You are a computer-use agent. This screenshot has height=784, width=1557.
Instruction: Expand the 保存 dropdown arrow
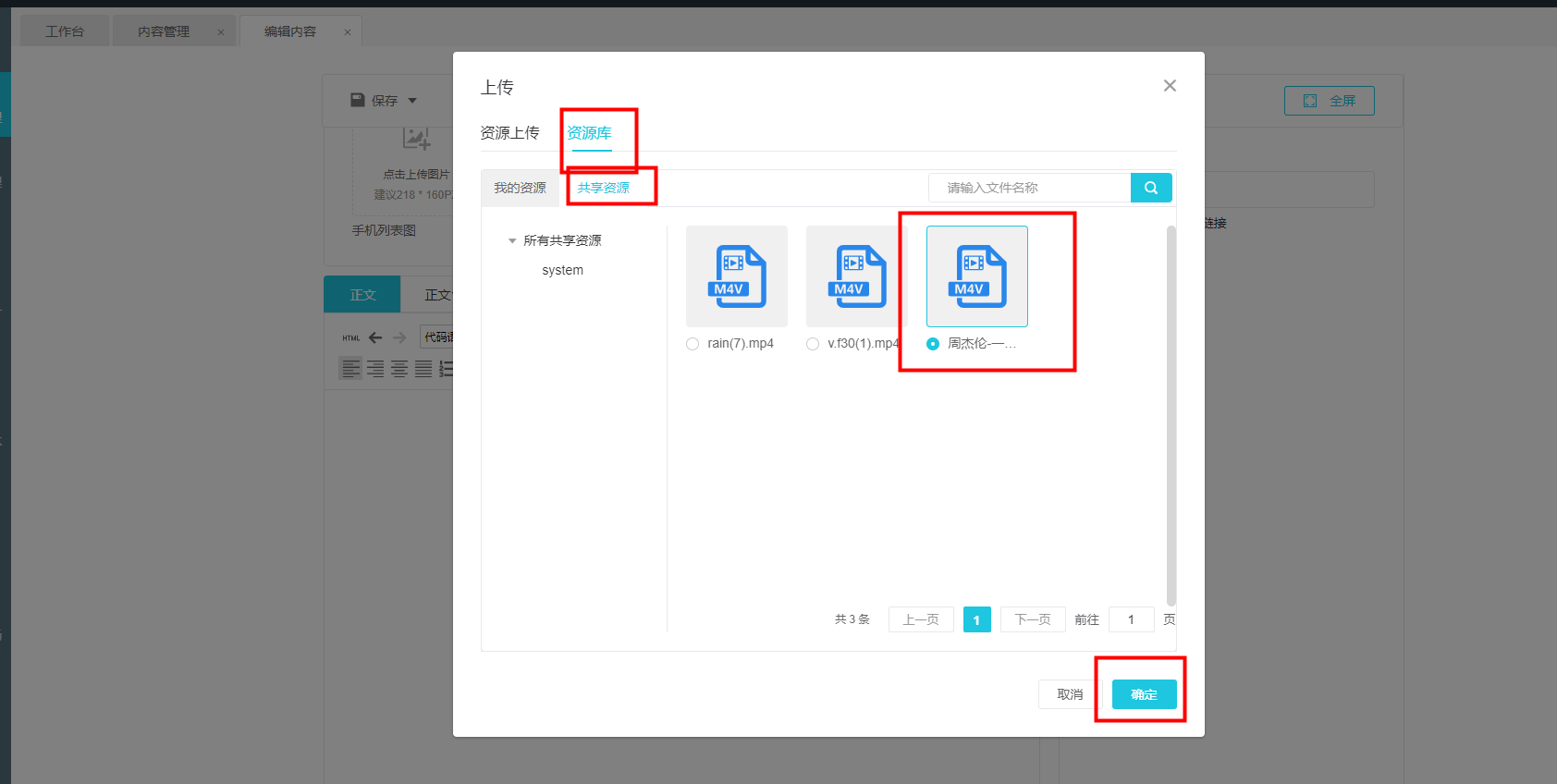click(412, 101)
